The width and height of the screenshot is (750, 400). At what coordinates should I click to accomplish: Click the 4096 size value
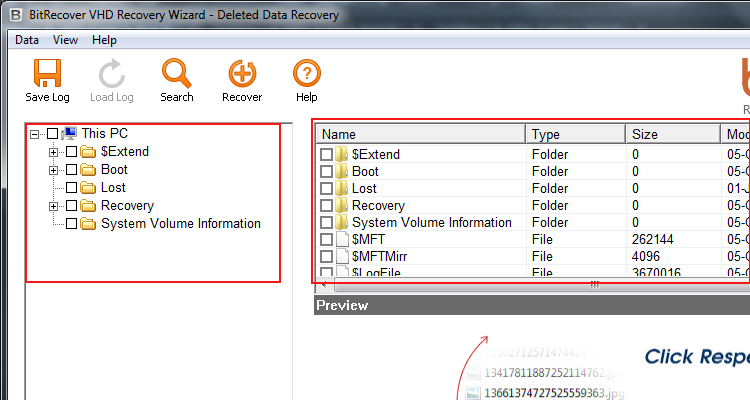[x=646, y=256]
